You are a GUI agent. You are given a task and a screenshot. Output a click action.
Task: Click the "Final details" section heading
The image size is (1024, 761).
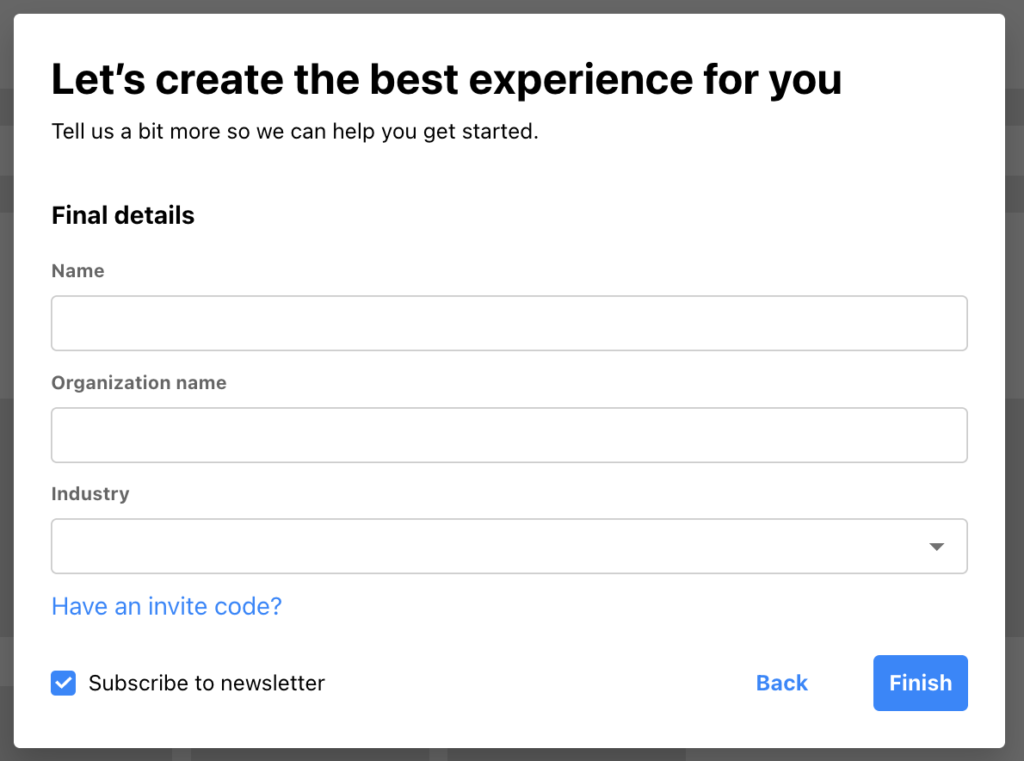(x=123, y=215)
